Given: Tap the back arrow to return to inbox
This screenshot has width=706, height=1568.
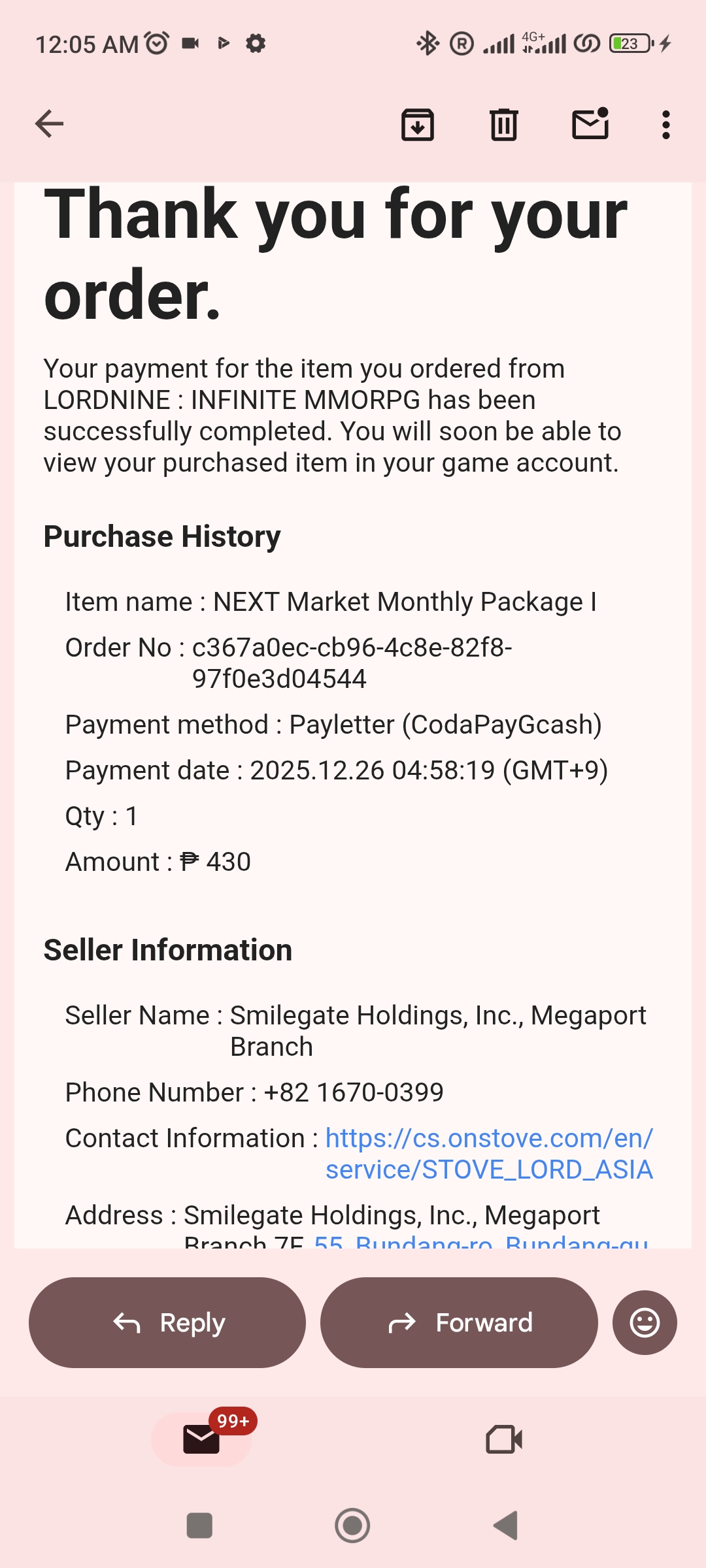Looking at the screenshot, I should pyautogui.click(x=50, y=124).
